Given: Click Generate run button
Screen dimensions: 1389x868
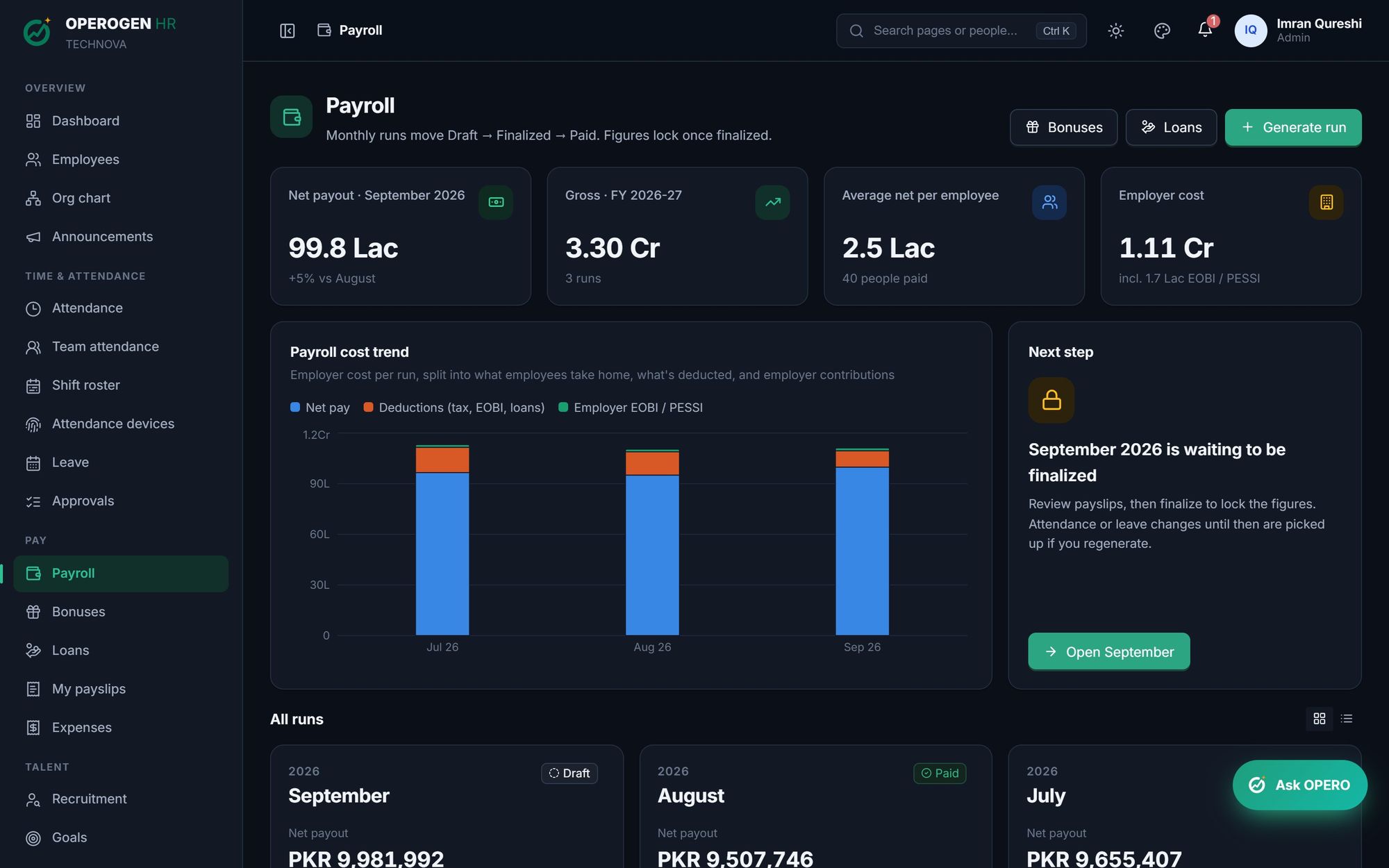Looking at the screenshot, I should tap(1293, 127).
